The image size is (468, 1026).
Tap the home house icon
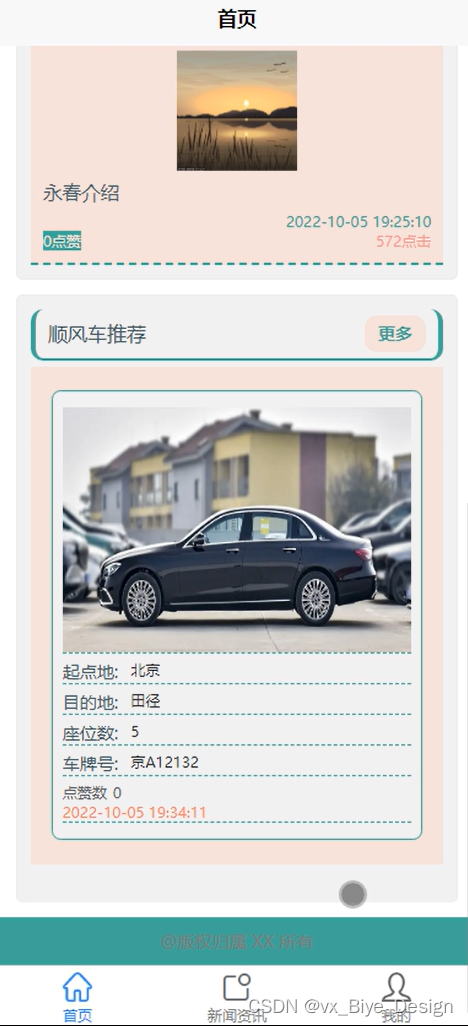click(x=77, y=987)
